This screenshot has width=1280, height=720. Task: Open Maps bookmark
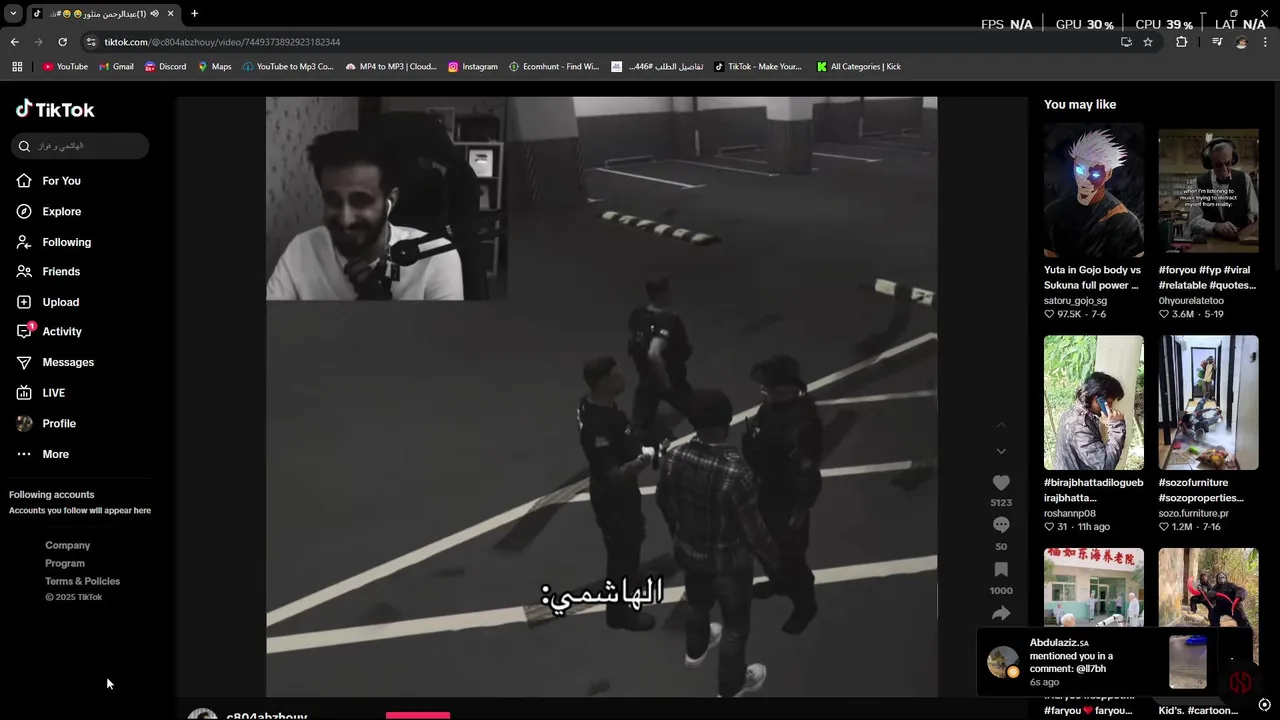(x=214, y=67)
